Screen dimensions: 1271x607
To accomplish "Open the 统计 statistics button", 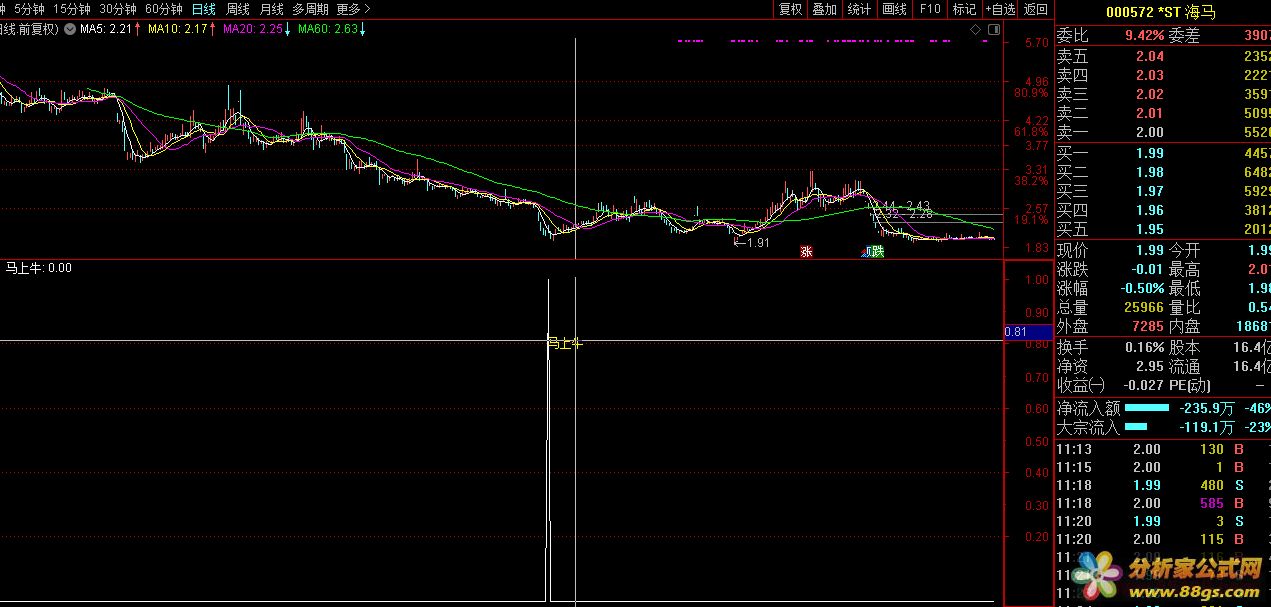I will [859, 9].
